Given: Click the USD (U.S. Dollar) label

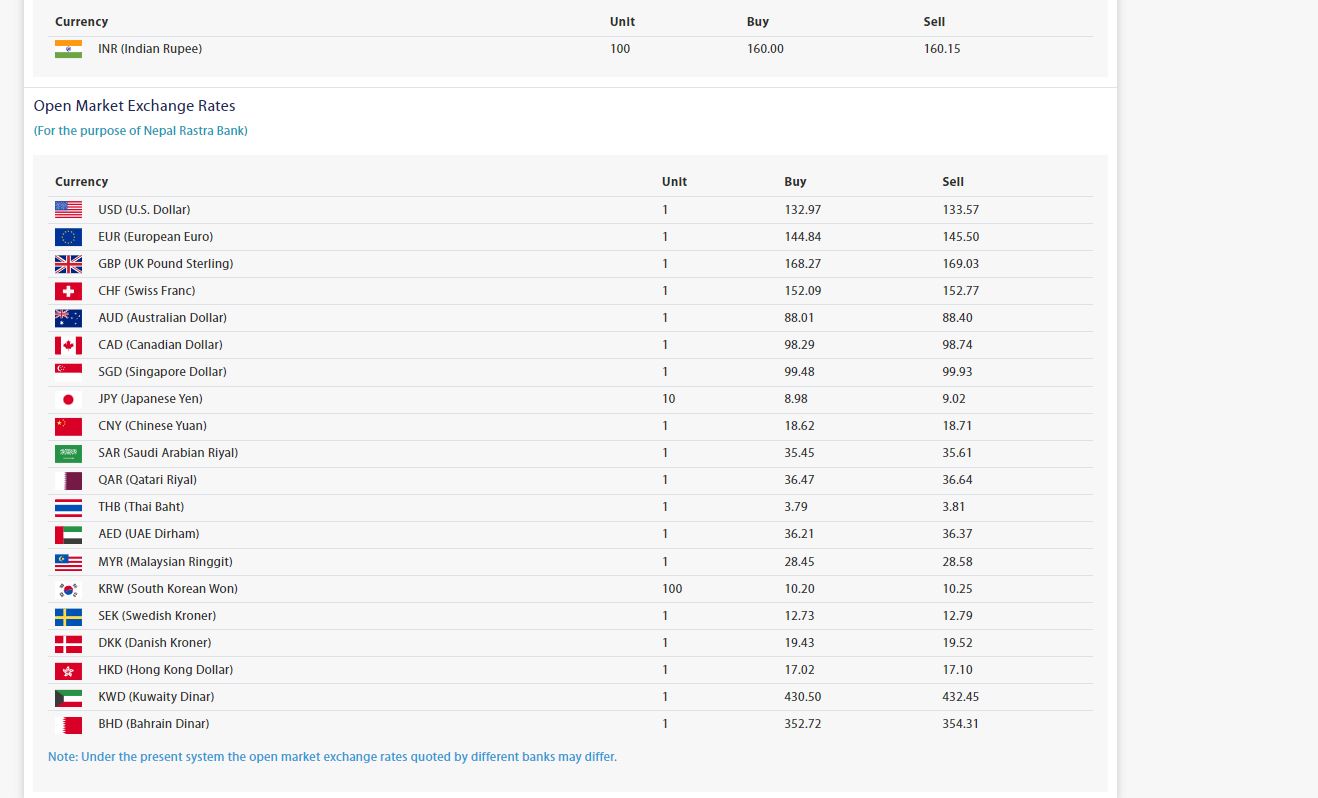Looking at the screenshot, I should pyautogui.click(x=144, y=210).
